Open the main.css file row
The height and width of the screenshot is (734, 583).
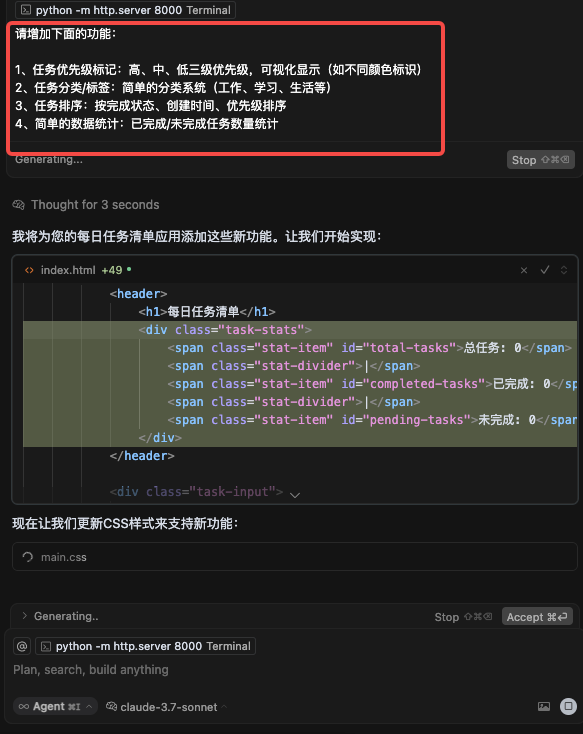coord(295,557)
